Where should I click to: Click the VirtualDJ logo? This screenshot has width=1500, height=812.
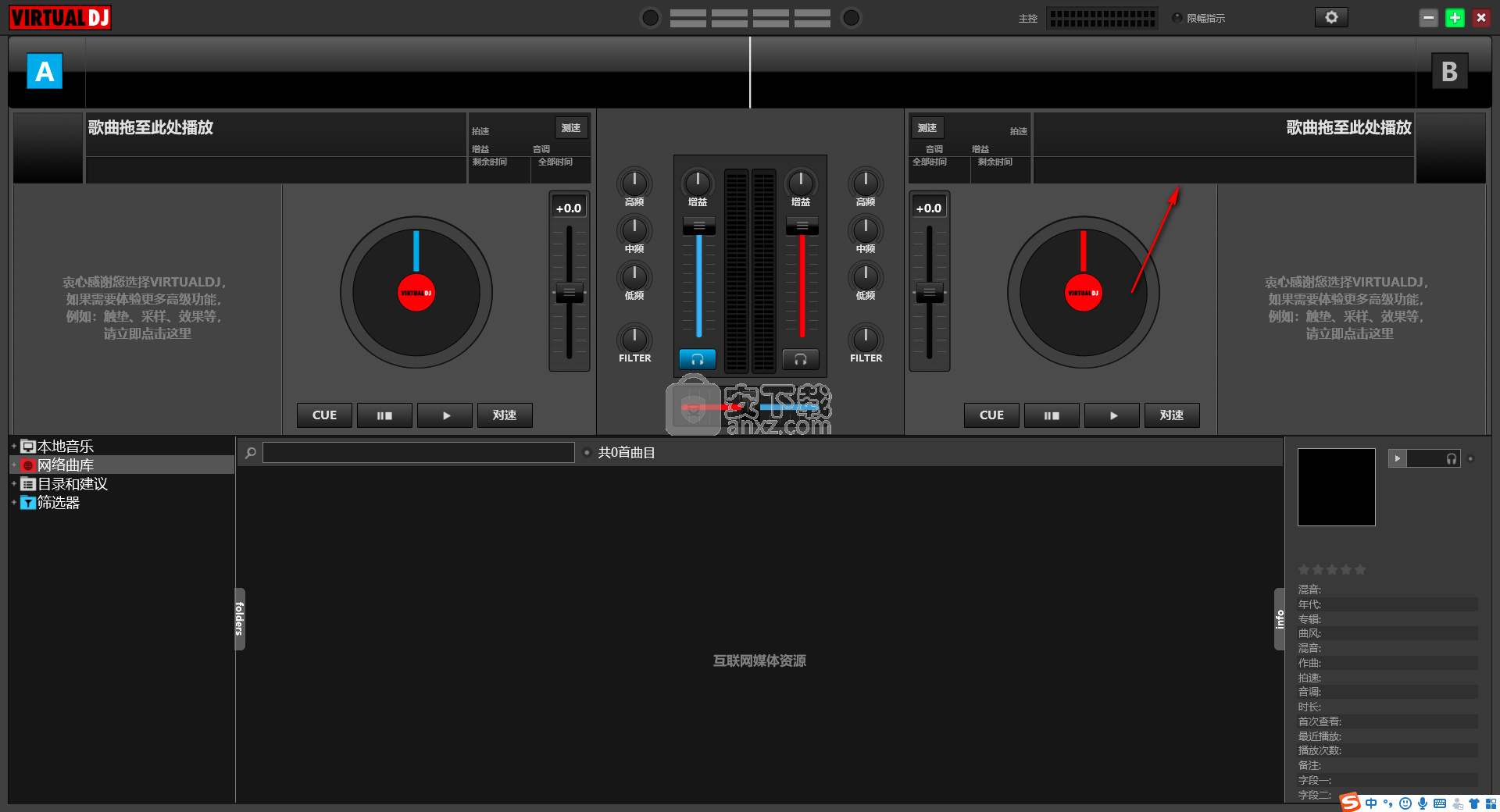60,17
